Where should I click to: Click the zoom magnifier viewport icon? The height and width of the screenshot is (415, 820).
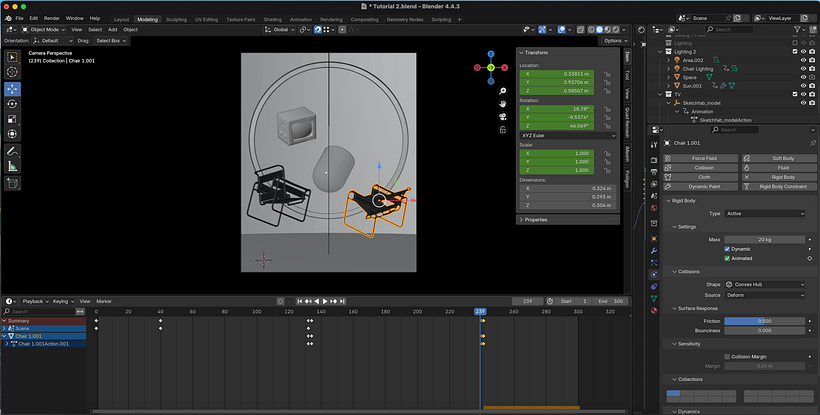(503, 91)
